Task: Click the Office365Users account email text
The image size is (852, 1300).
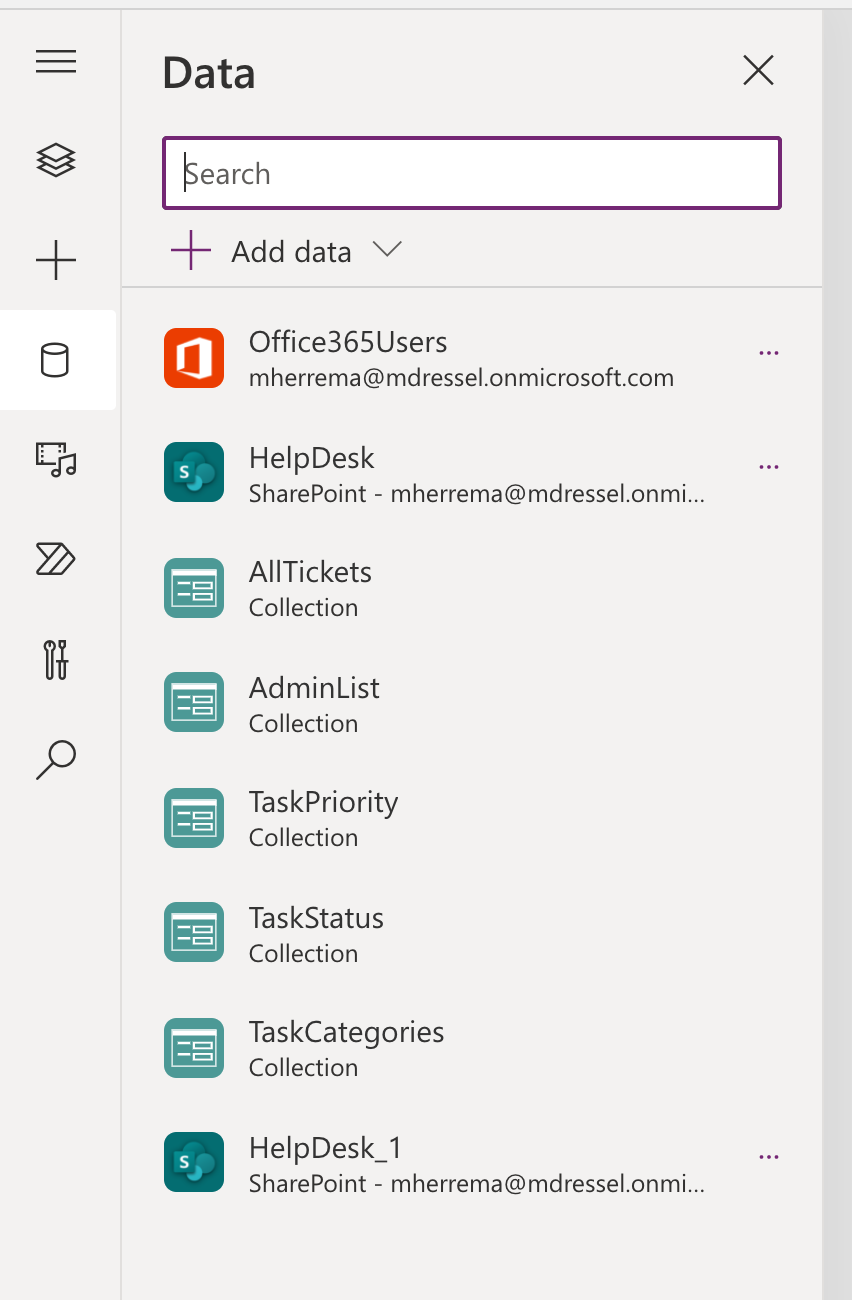Action: click(x=461, y=378)
